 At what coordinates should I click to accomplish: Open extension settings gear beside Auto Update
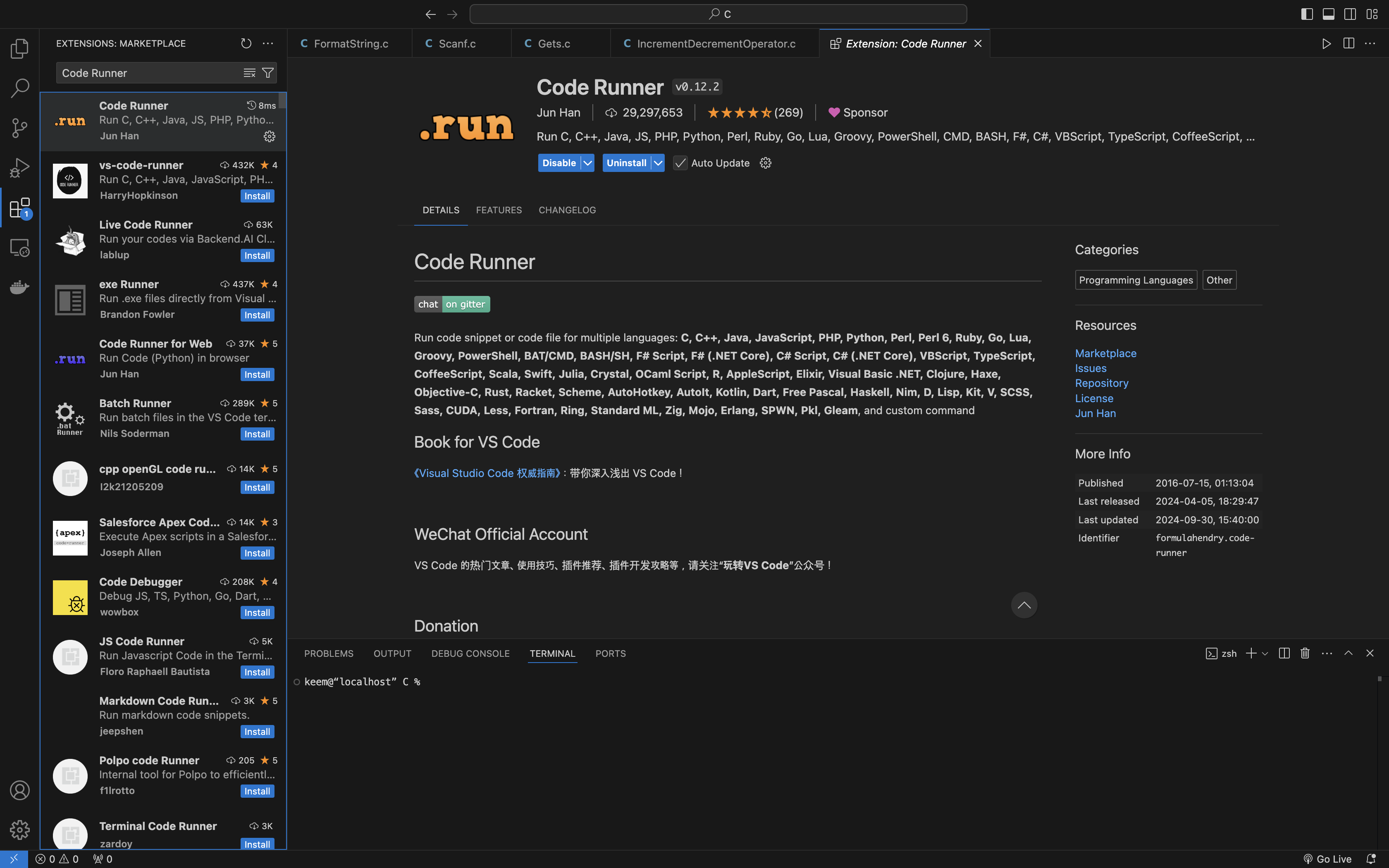765,163
